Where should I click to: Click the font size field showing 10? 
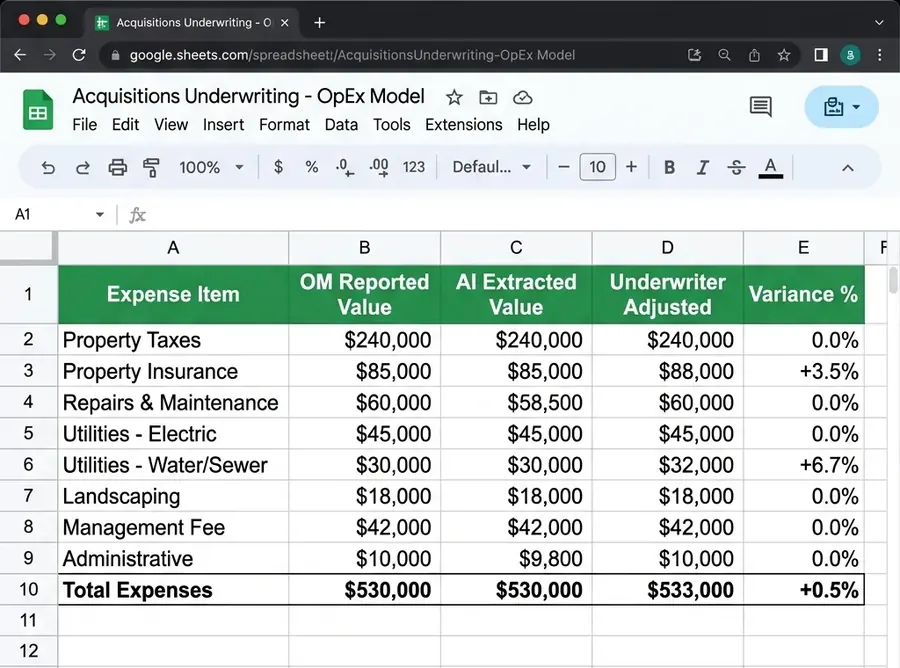coord(598,167)
